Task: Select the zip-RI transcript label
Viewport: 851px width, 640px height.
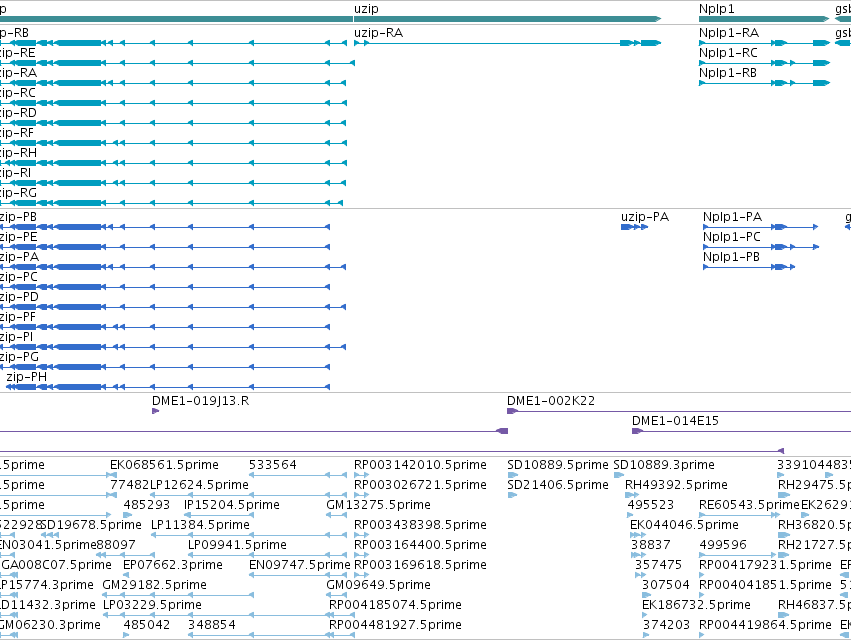Action: coord(15,173)
